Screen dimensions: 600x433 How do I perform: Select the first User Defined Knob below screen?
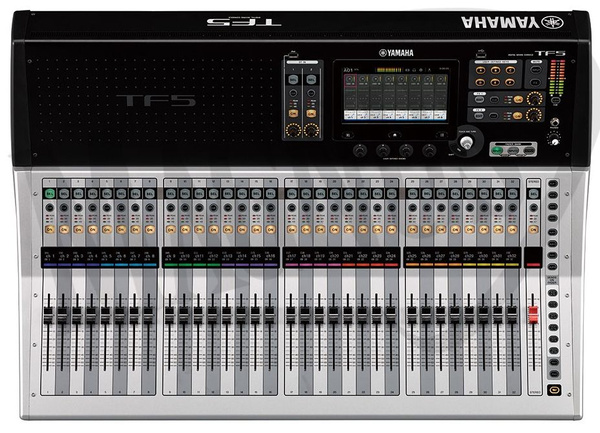point(358,149)
